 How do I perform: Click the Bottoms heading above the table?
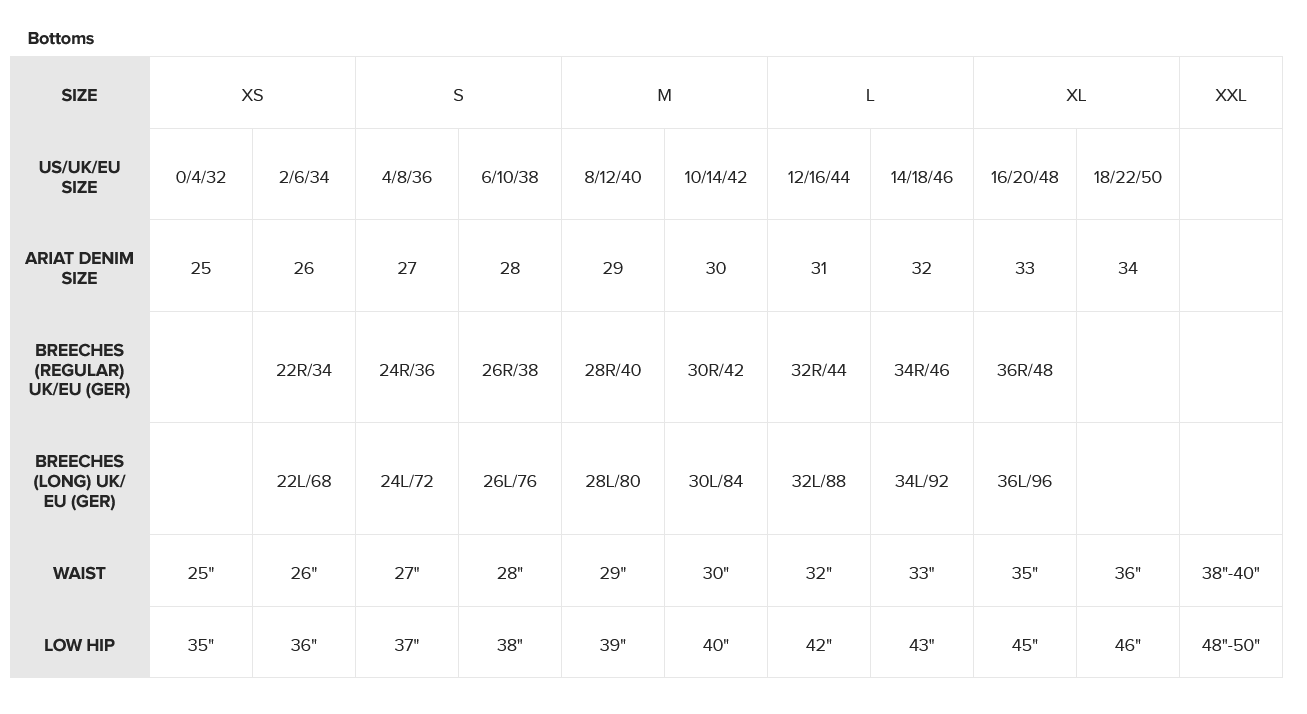[x=61, y=38]
